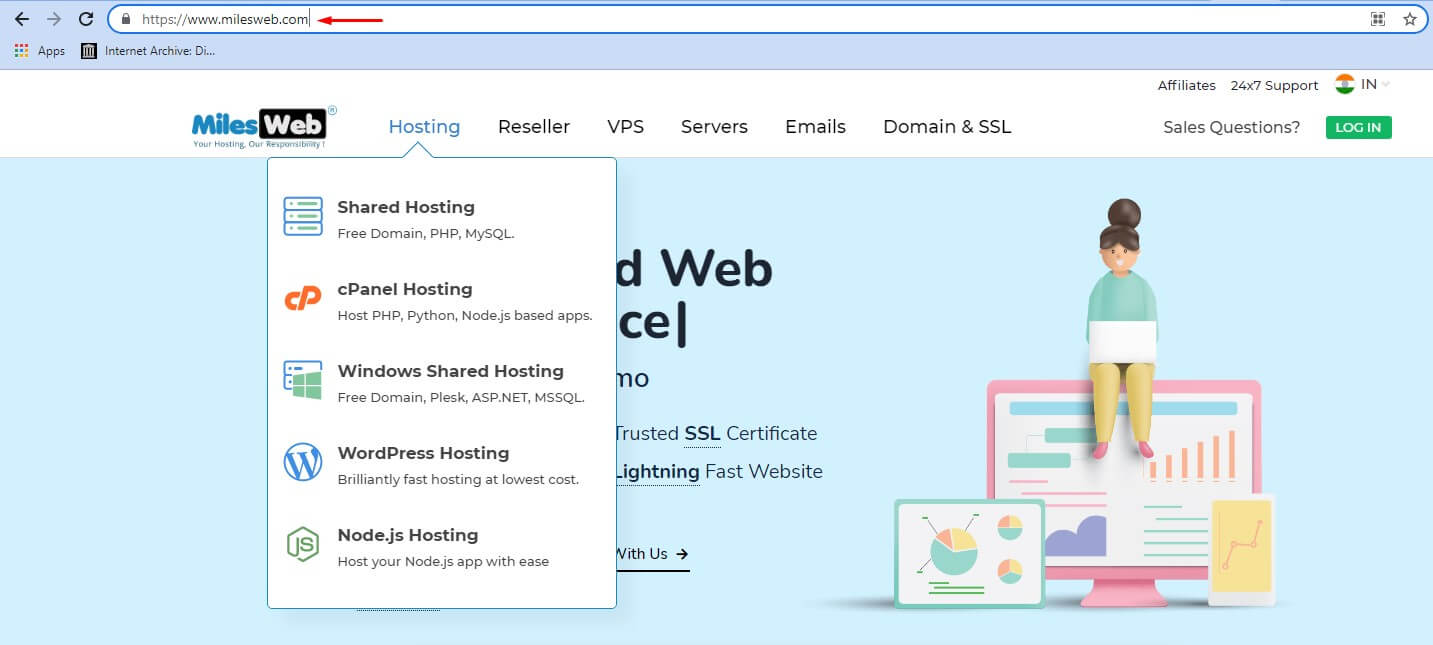Click the browser forward arrow
Image resolution: width=1433 pixels, height=645 pixels.
54,19
